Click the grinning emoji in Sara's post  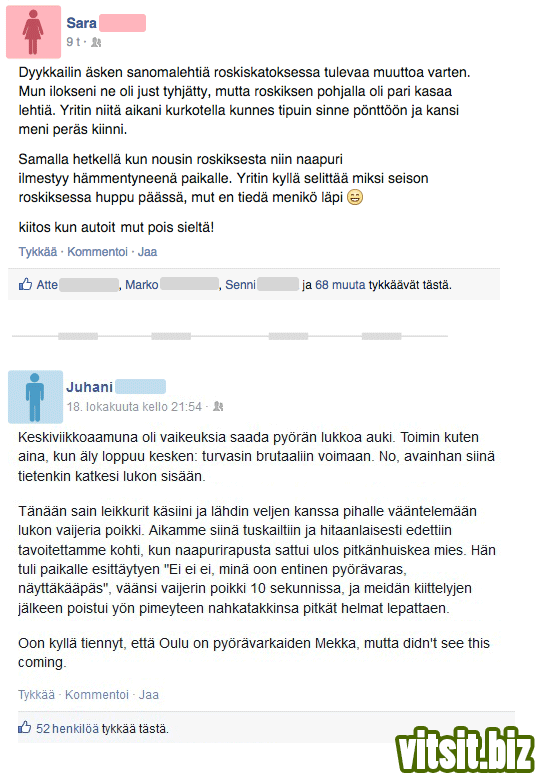[355, 197]
